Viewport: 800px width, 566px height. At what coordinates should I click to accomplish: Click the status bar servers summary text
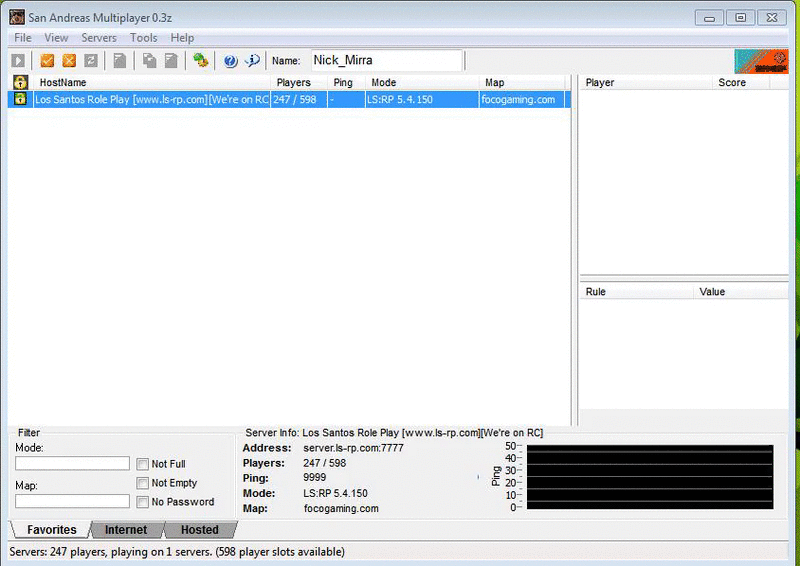pos(177,552)
